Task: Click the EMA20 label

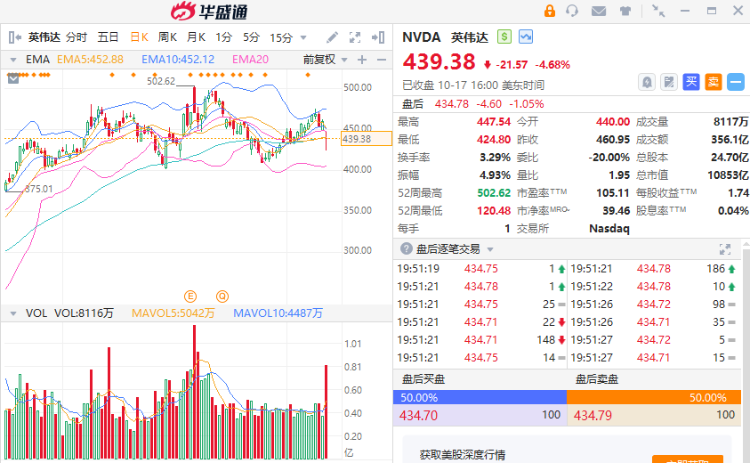Action: pos(250,60)
